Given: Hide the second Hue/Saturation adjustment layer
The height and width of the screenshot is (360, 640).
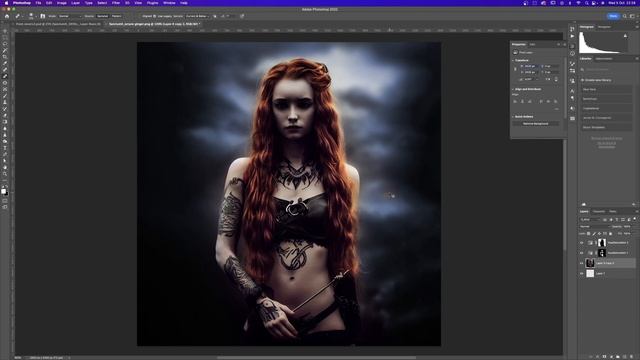Looking at the screenshot, I should (x=582, y=253).
